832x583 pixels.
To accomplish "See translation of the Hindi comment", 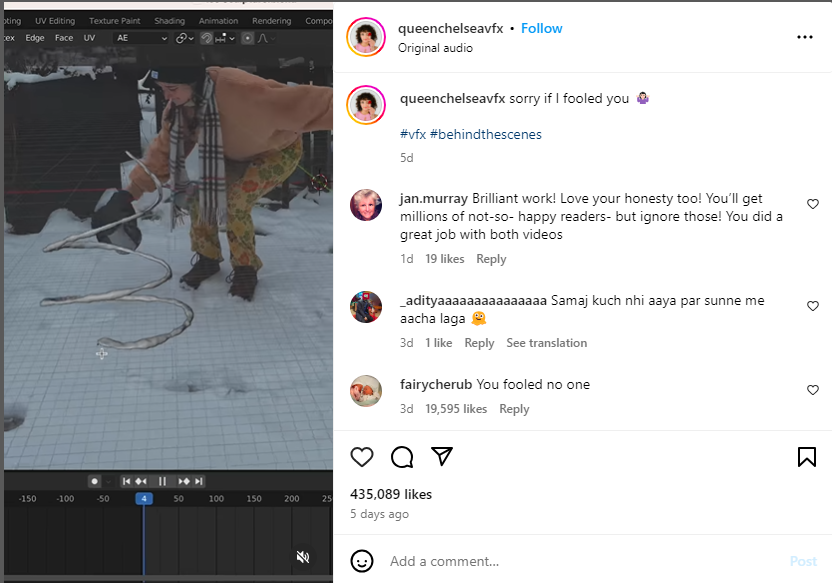I will click(x=546, y=343).
